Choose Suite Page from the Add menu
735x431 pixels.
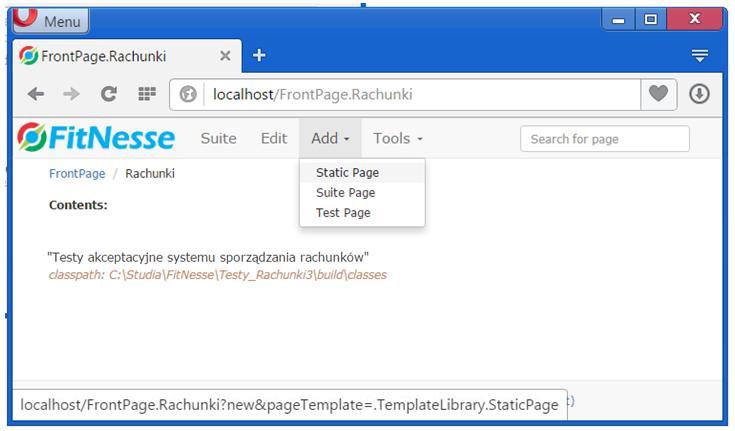click(362, 193)
